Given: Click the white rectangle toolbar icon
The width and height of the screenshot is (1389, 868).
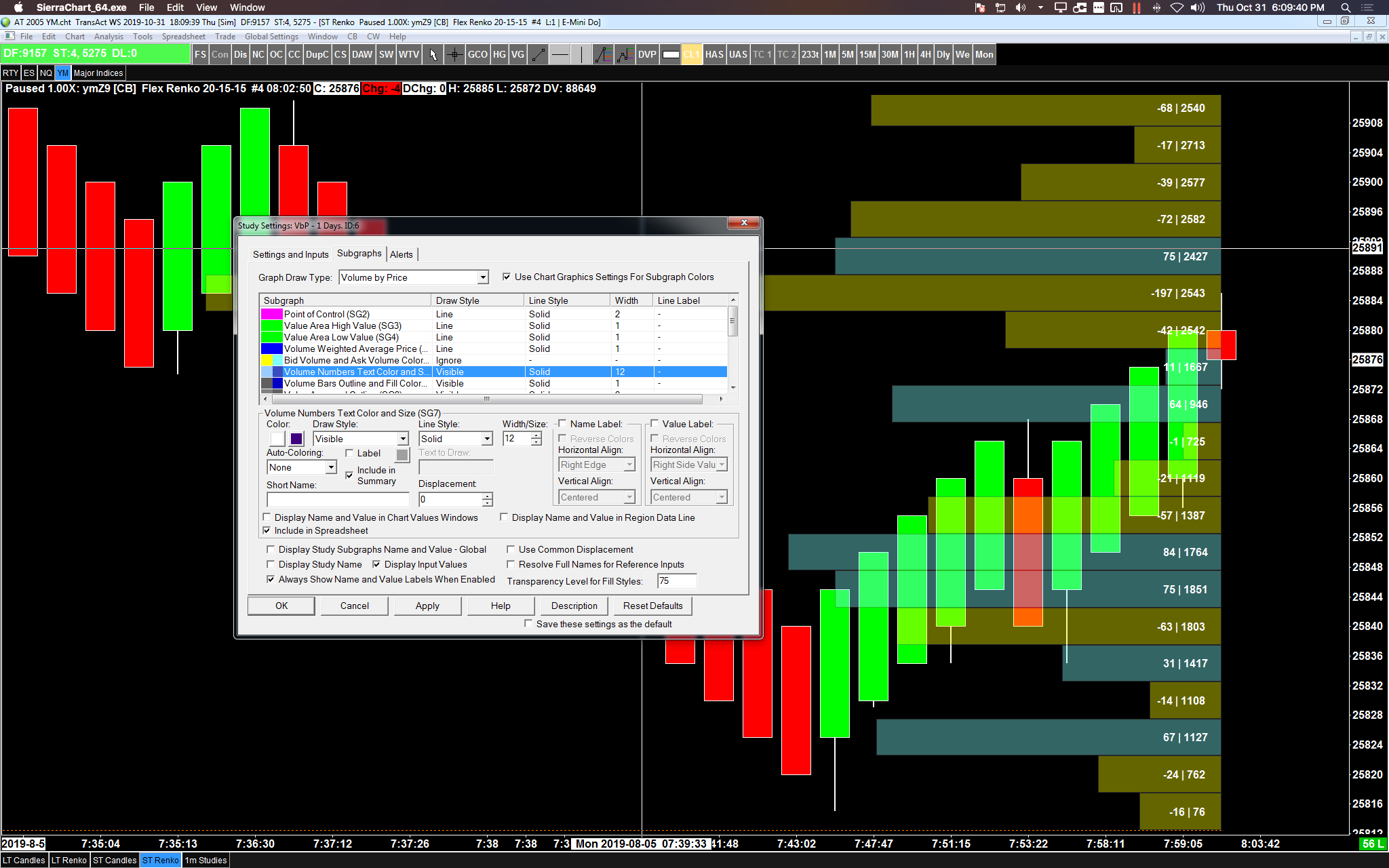Looking at the screenshot, I should pos(671,55).
